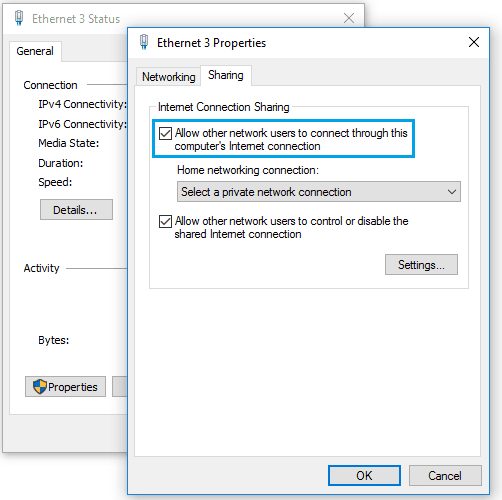Click the Ethernet 3 Properties adapter icon
Screen dimensions: 502x500
click(144, 42)
